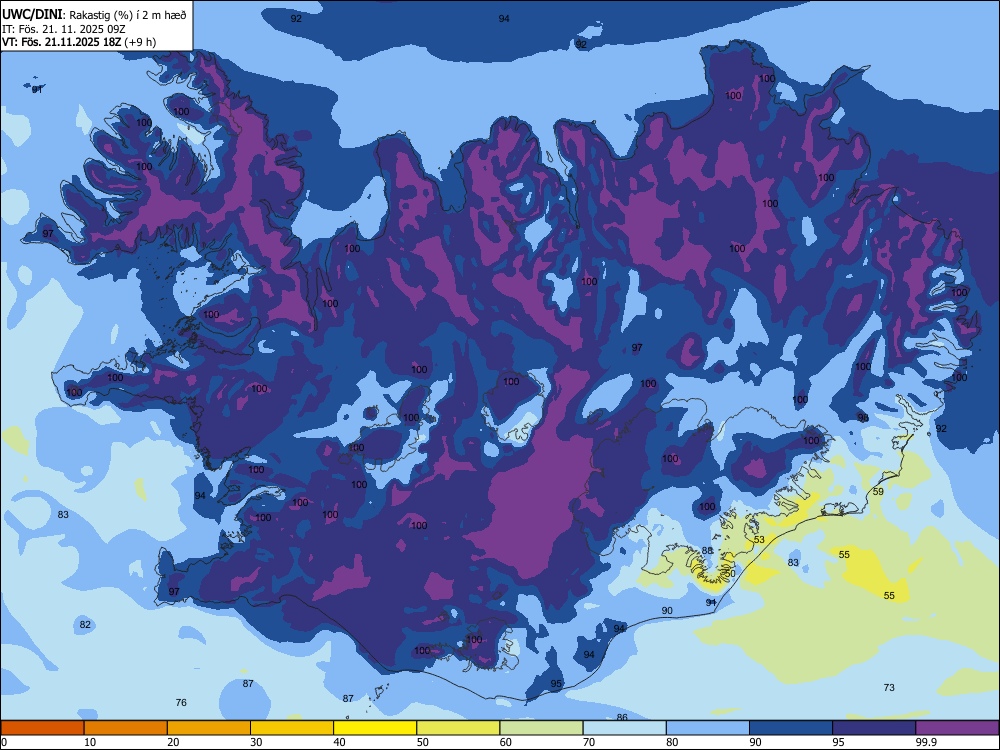
Task: Choose the purple above-99.9 legend swatch
Action: (957, 728)
